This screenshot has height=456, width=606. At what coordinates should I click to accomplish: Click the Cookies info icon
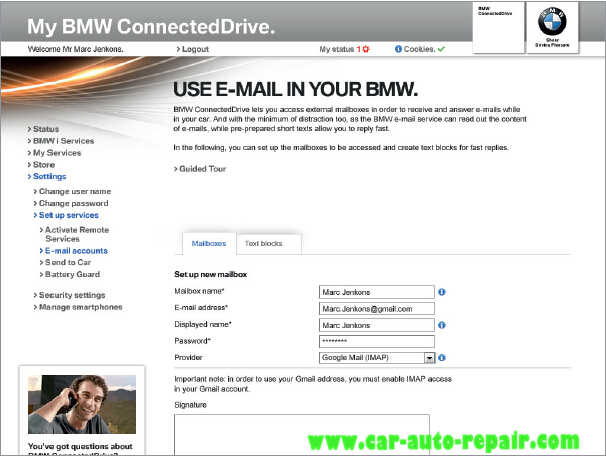(398, 49)
